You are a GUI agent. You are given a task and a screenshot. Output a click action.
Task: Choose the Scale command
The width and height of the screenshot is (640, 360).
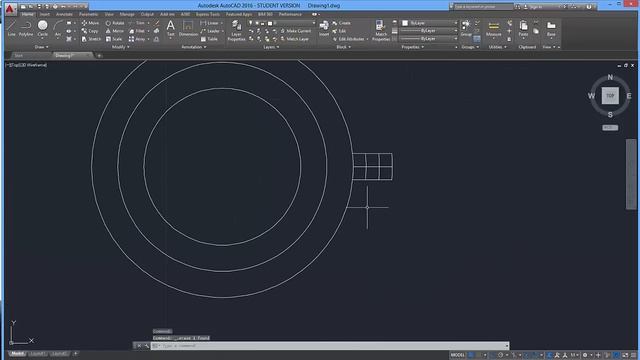[x=113, y=39]
